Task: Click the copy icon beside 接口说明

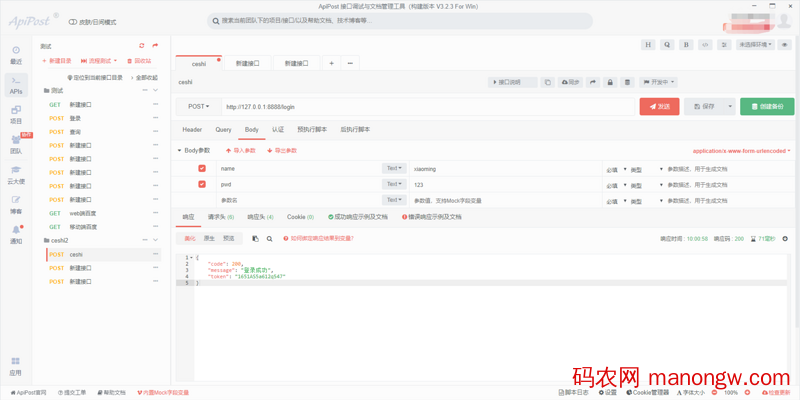Action: 547,82
